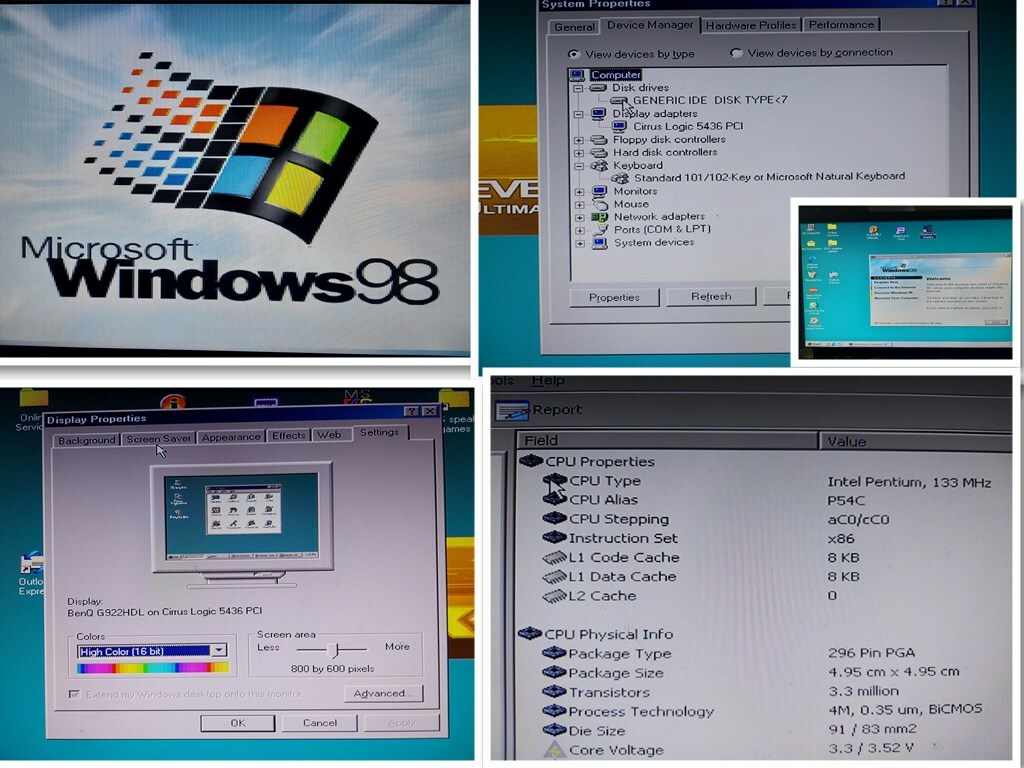Click the Field column header

[x=666, y=440]
